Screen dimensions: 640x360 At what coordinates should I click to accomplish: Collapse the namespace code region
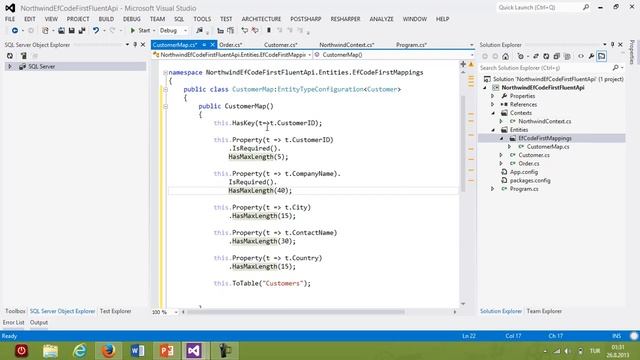[x=165, y=73]
